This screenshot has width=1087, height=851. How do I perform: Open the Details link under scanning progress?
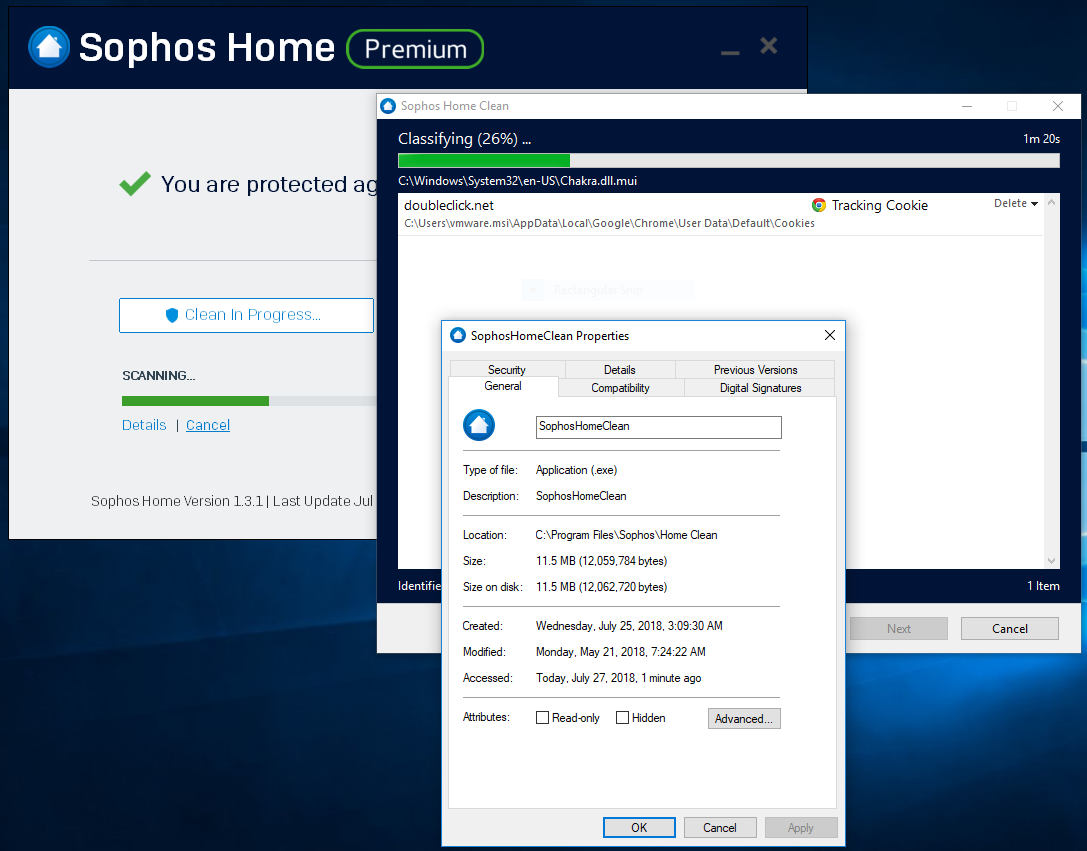pos(144,425)
